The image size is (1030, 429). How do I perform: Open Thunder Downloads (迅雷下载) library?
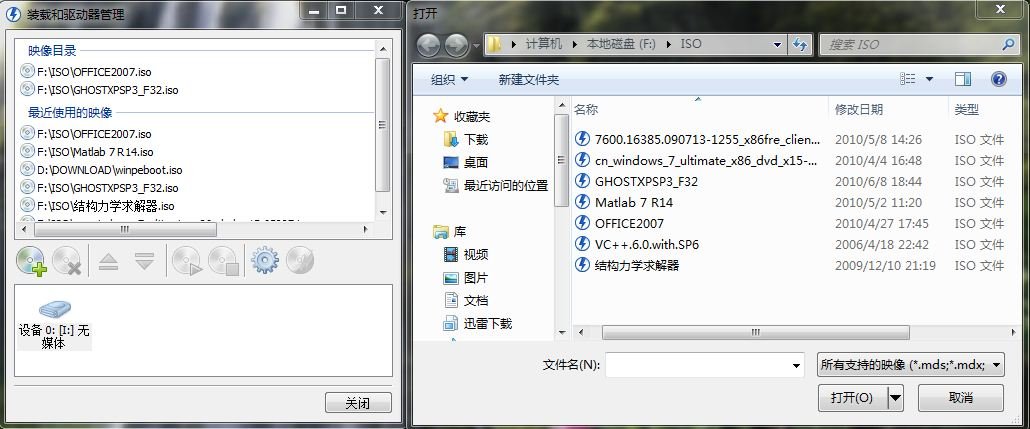tap(478, 323)
